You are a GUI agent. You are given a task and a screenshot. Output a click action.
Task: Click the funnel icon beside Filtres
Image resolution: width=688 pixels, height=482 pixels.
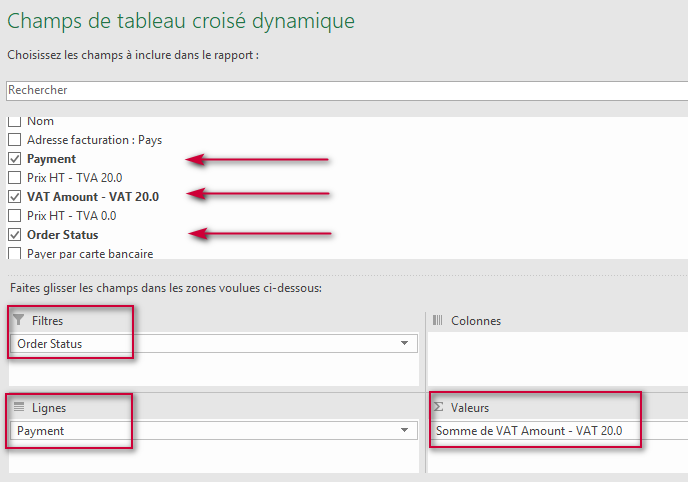pyautogui.click(x=19, y=320)
